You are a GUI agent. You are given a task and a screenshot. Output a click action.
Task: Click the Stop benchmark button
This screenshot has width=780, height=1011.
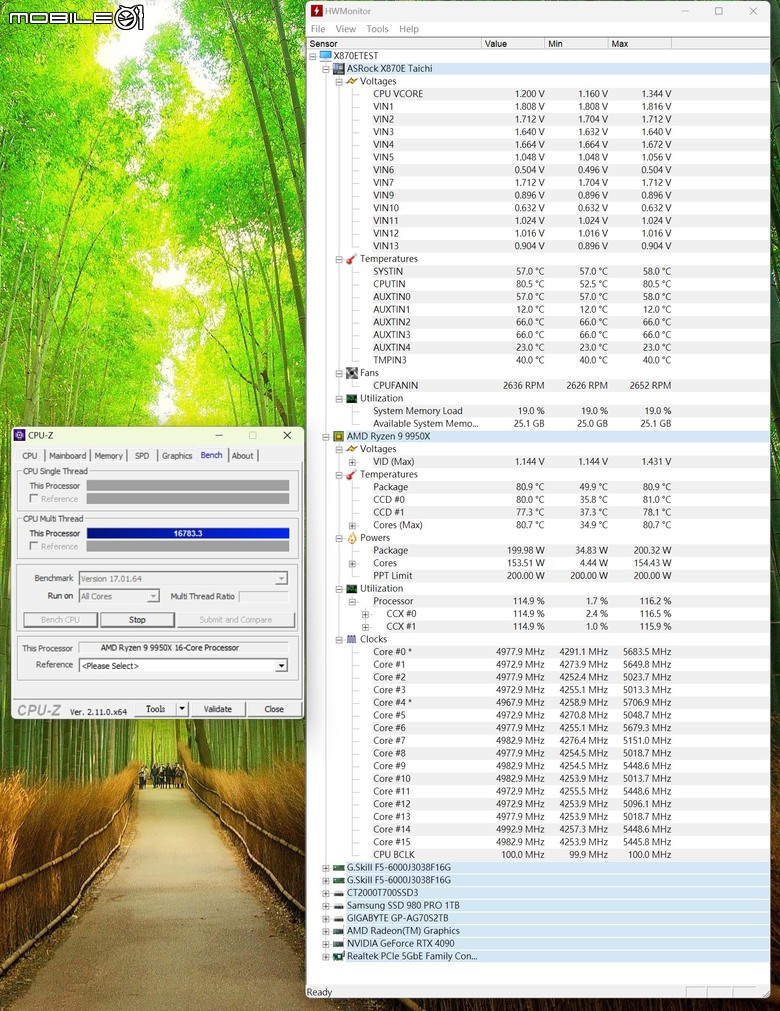(137, 620)
